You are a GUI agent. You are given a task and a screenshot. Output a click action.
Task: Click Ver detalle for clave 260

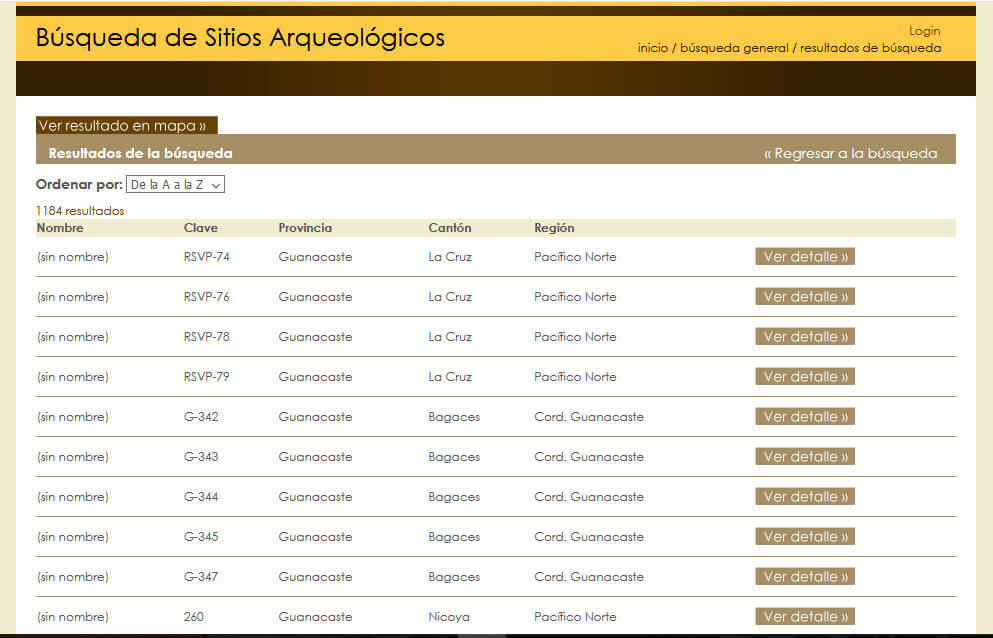coord(805,616)
